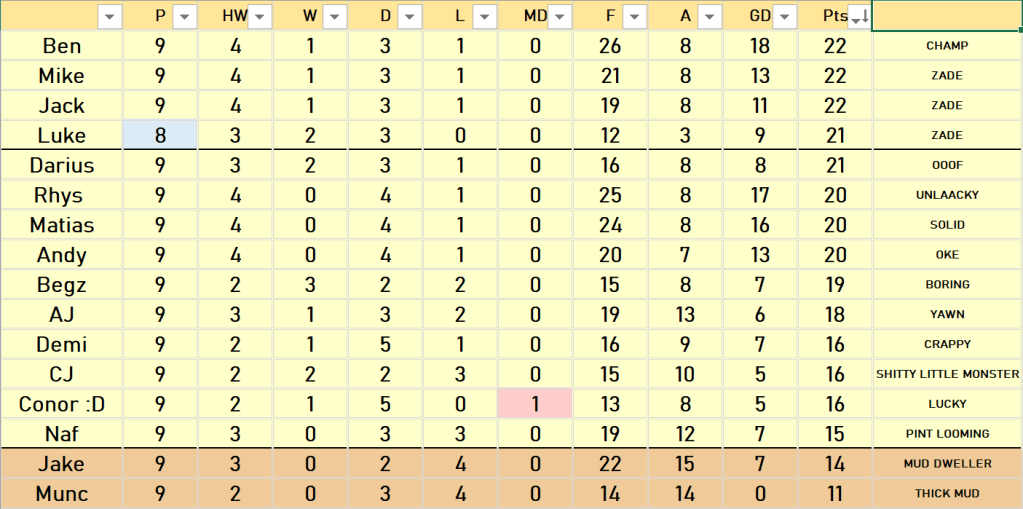Select the SHITTY LITTLE MONSTER cell
Screen dimensions: 1023x509
coord(946,374)
